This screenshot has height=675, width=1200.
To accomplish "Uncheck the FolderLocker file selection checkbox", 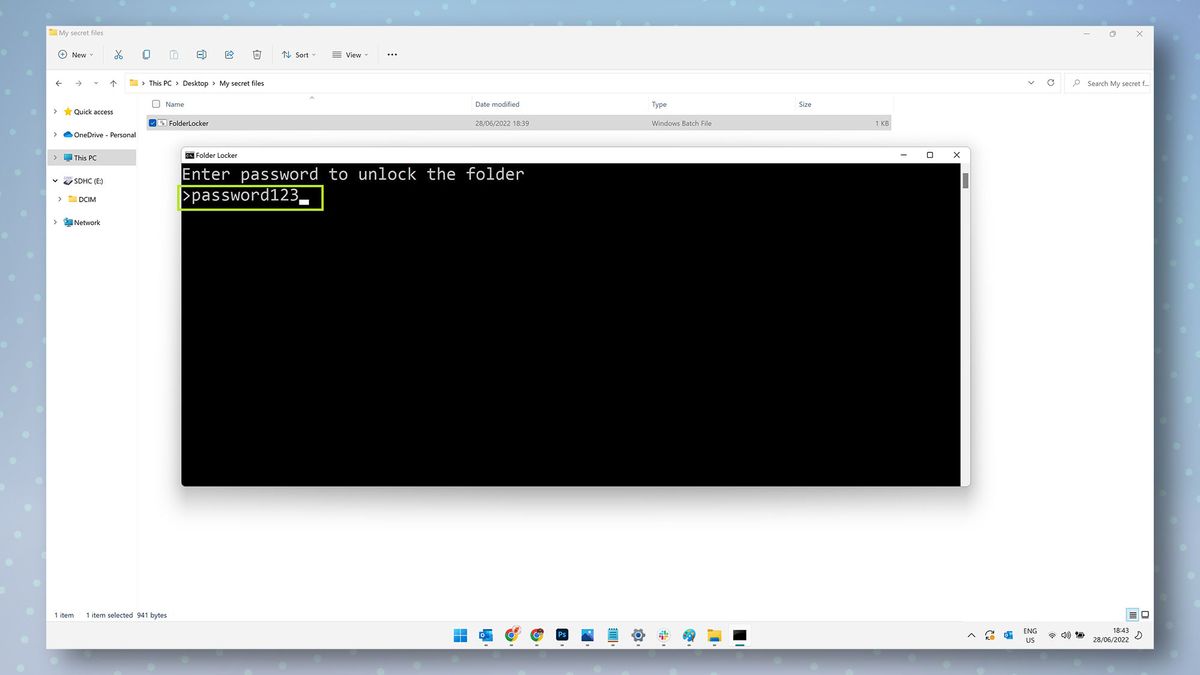I will [152, 122].
